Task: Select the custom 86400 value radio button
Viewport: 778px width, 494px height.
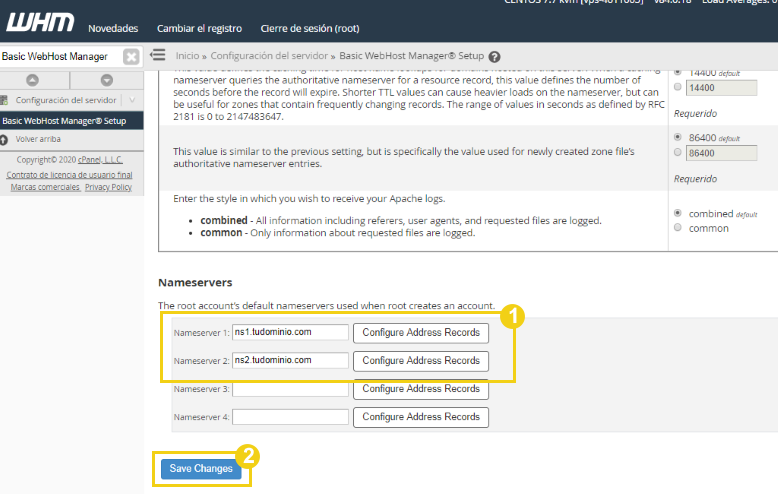Action: coord(678,152)
